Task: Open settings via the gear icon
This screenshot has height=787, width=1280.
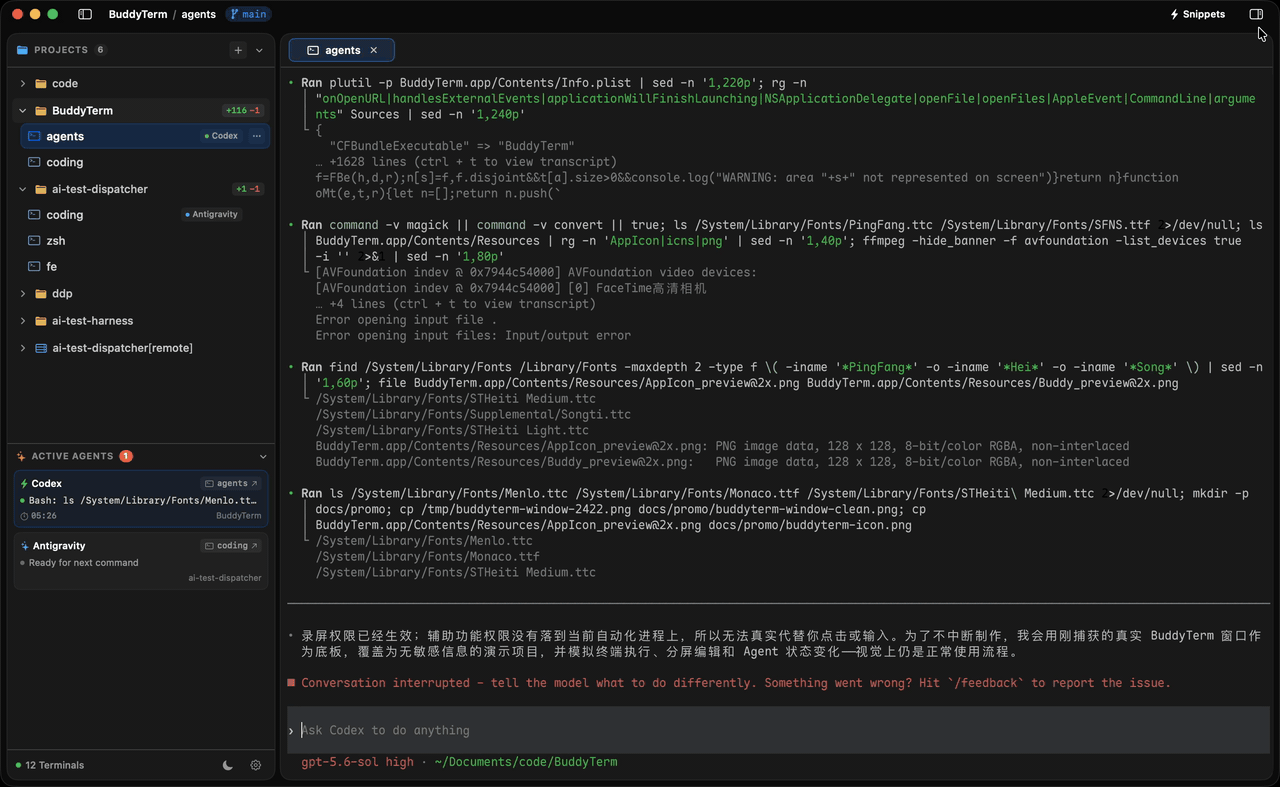Action: click(x=256, y=765)
